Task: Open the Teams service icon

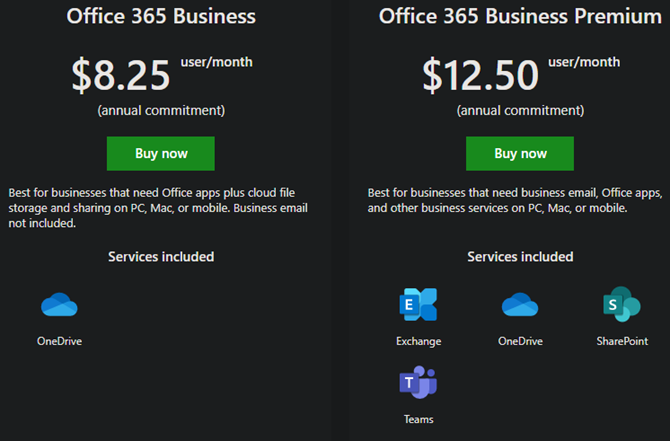Action: (x=418, y=382)
